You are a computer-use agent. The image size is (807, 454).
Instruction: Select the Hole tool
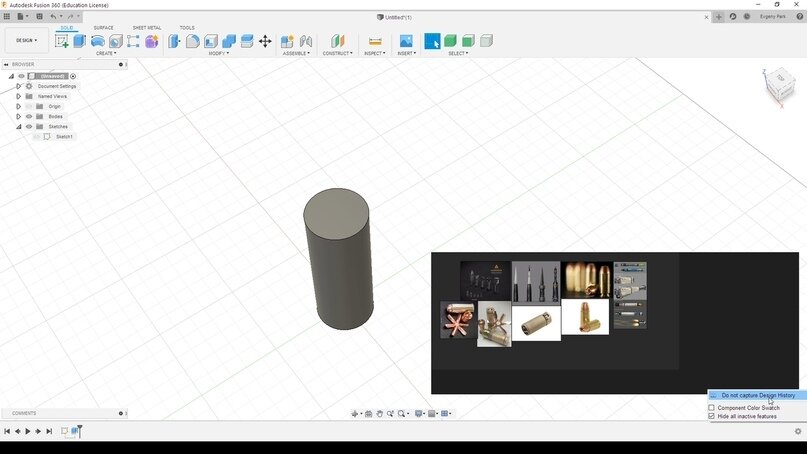pos(115,41)
